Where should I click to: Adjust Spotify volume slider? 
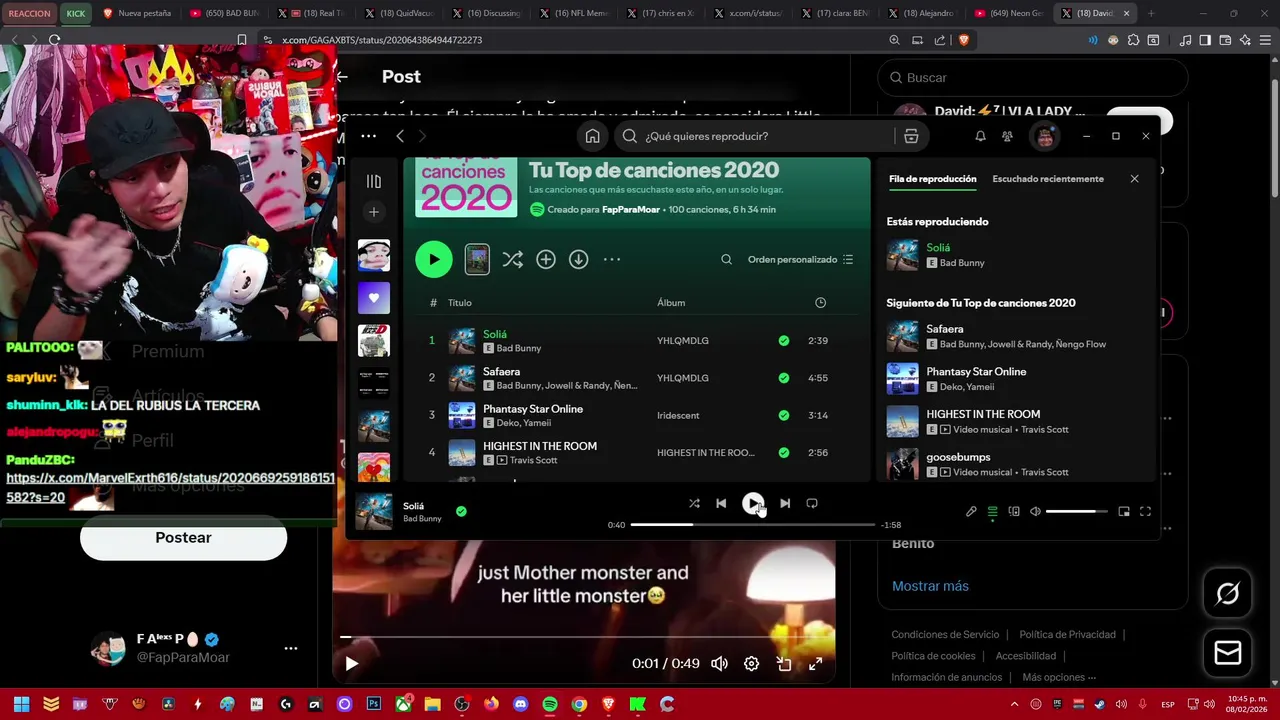click(x=1076, y=511)
